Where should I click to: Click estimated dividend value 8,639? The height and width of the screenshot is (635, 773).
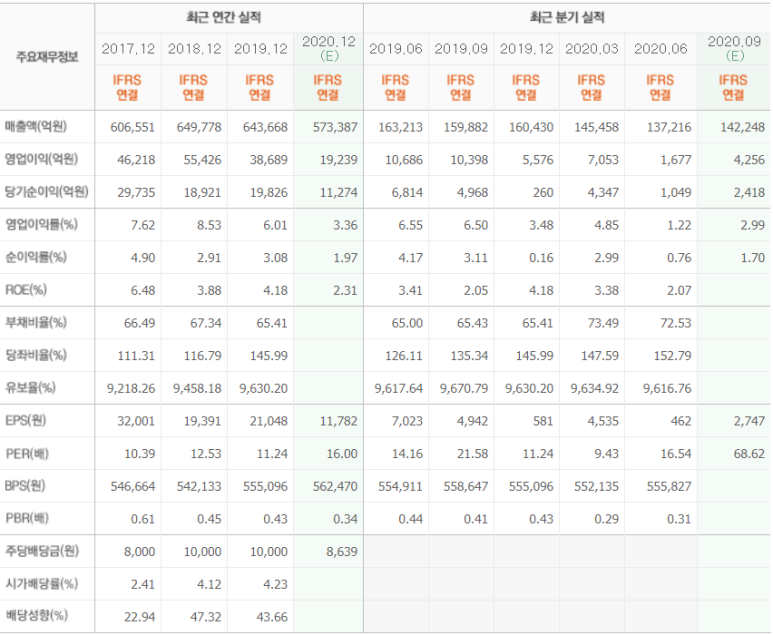tap(342, 552)
